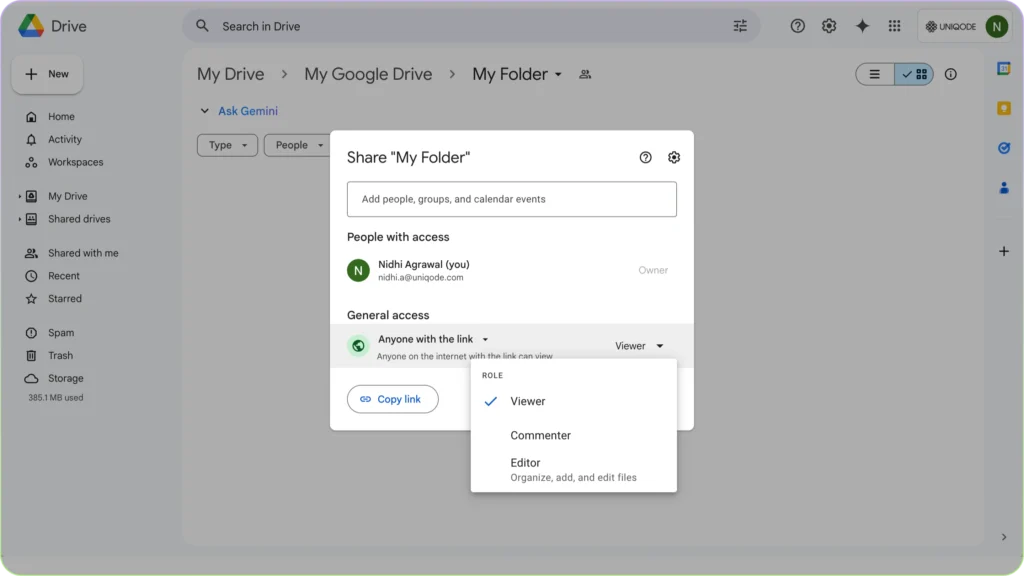
Task: Open Google Calendar from the side panel
Action: tap(1004, 66)
